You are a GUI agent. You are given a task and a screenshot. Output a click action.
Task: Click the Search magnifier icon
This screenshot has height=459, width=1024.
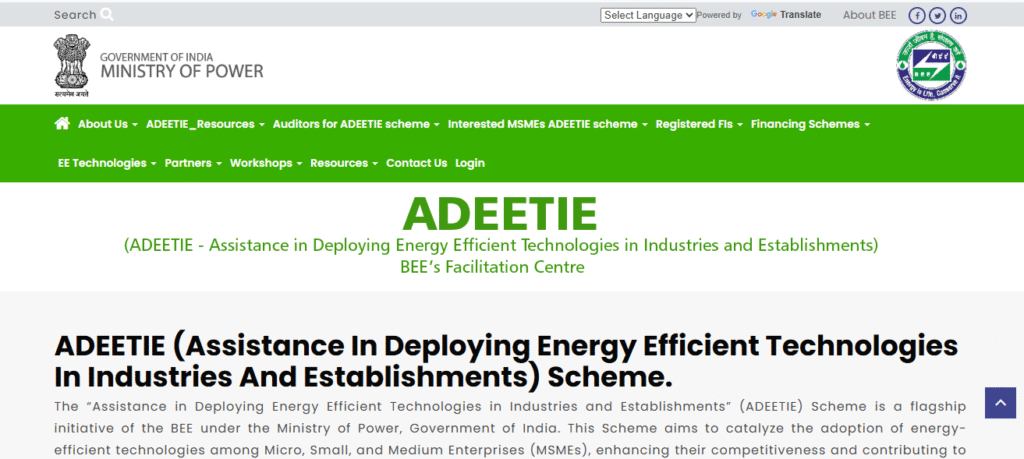pyautogui.click(x=107, y=14)
